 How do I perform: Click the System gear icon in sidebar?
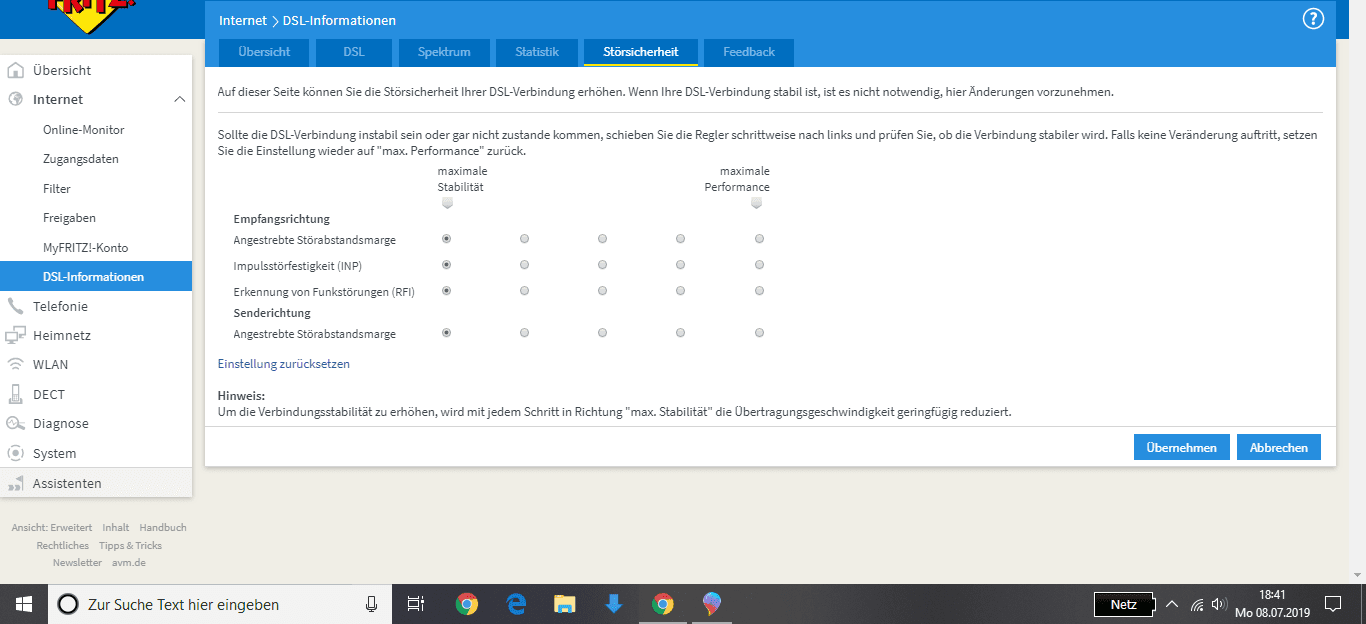pyautogui.click(x=15, y=453)
